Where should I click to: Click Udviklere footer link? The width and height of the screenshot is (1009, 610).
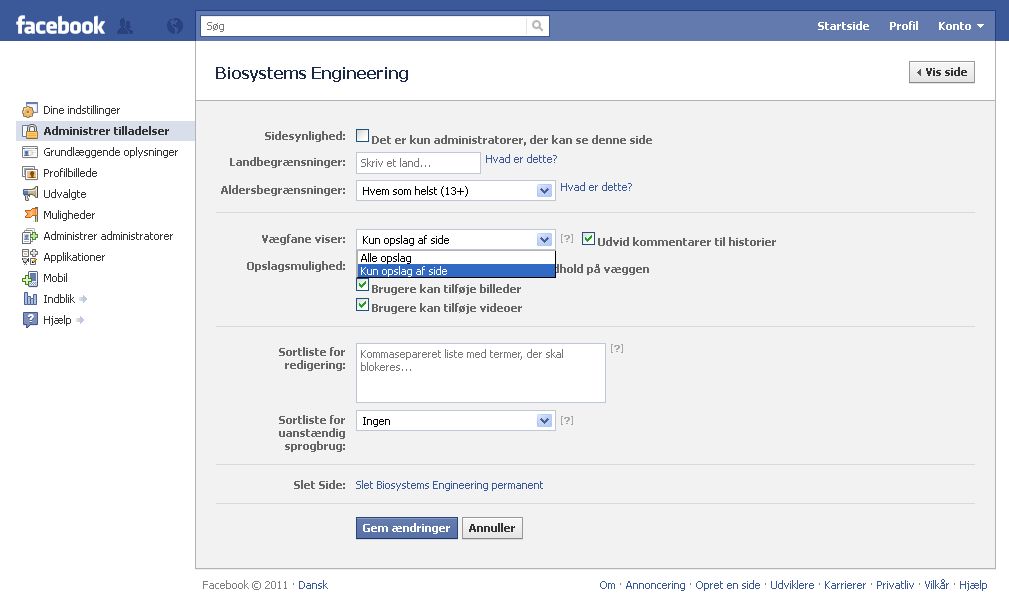pyautogui.click(x=791, y=585)
